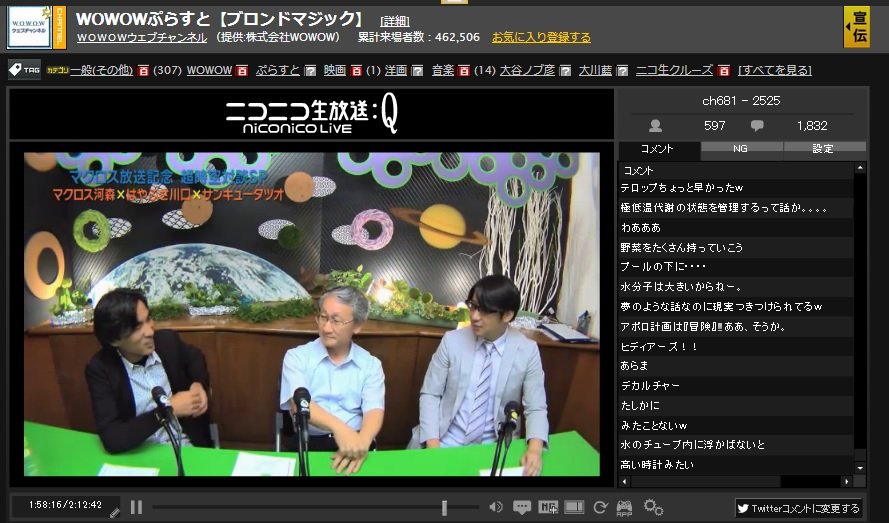This screenshot has height=523, width=889.
Task: Click question icon next to 洋画 tag
Action: 417,70
